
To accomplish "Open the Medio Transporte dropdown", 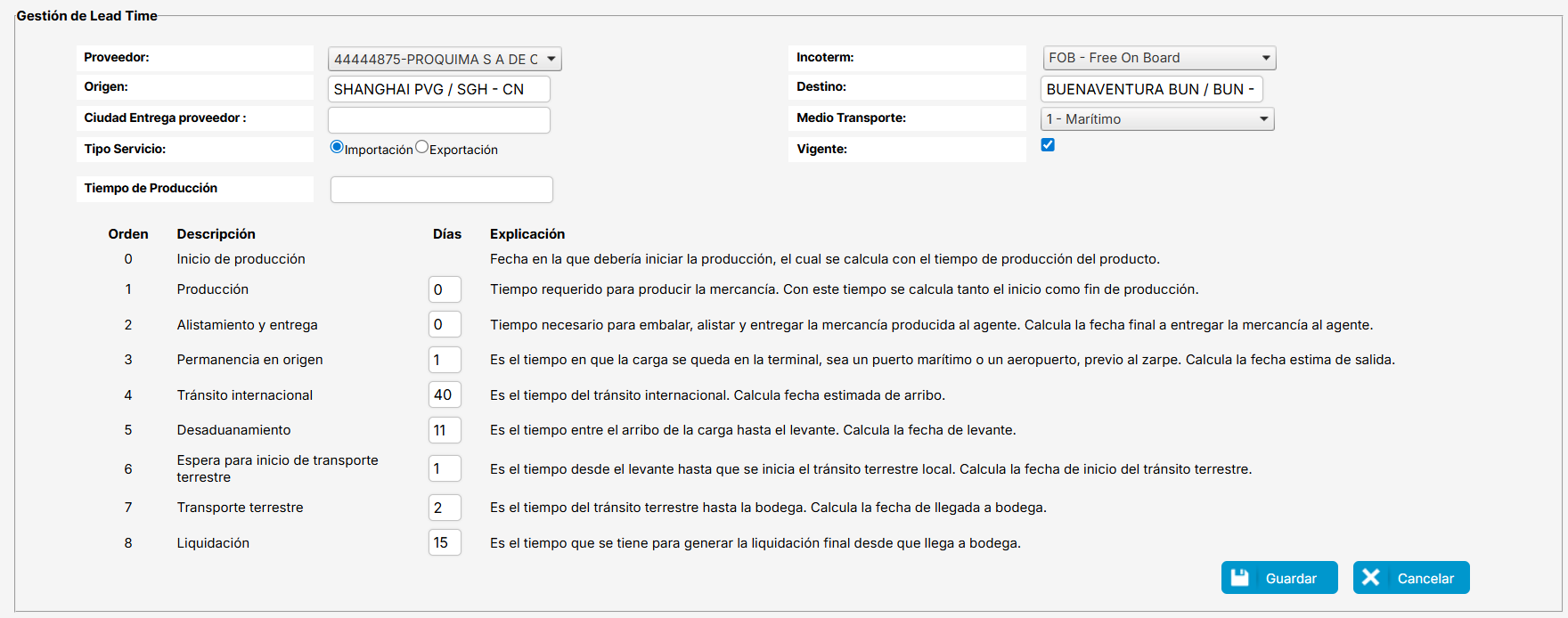I will click(1156, 119).
